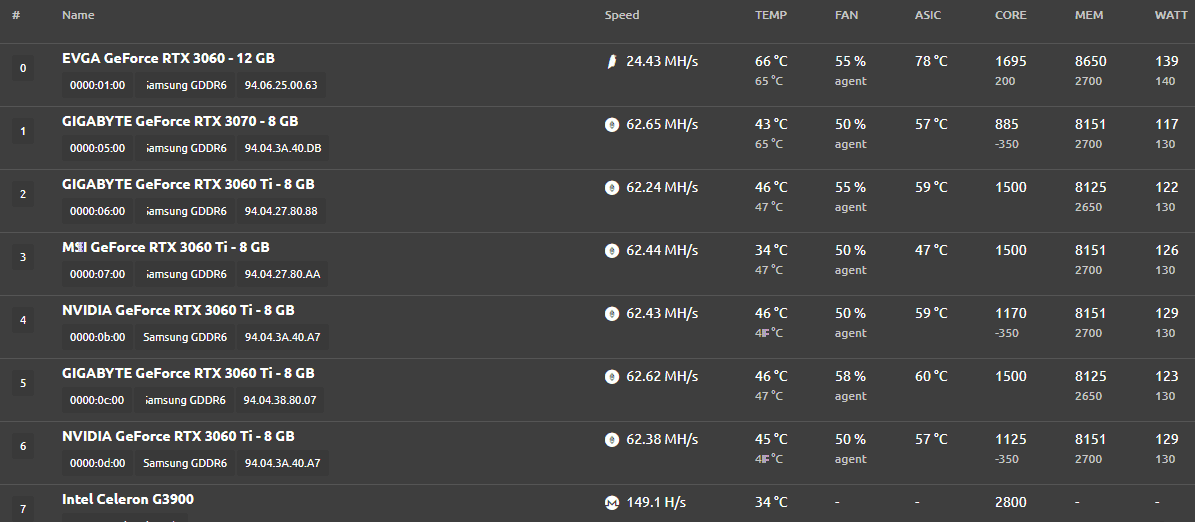
Task: Select the EVGA GeForce RTX 3060 name
Action: pos(168,58)
